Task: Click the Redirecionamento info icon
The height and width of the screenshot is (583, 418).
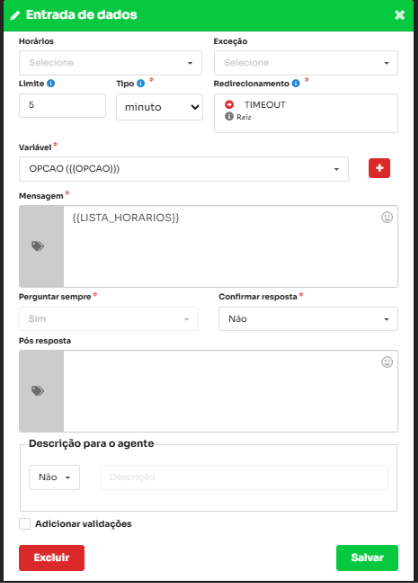Action: tap(296, 83)
